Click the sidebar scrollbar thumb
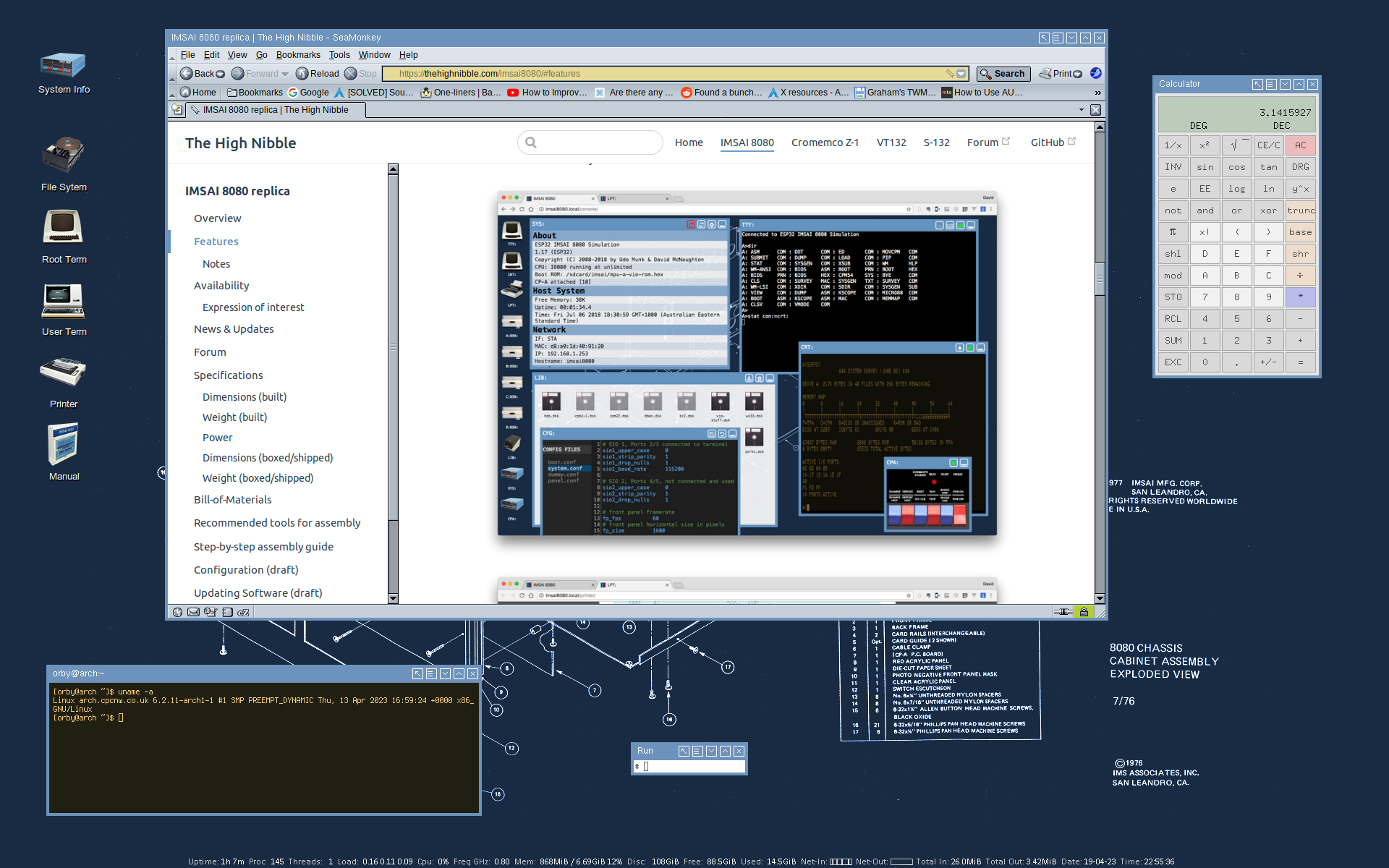 393,347
